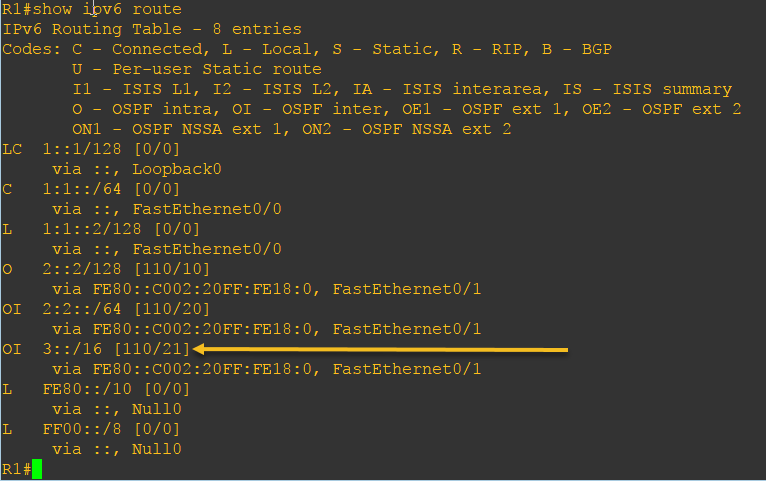Click the "via ::, Null0" line under FF00::/8
766x481 pixels.
116,449
